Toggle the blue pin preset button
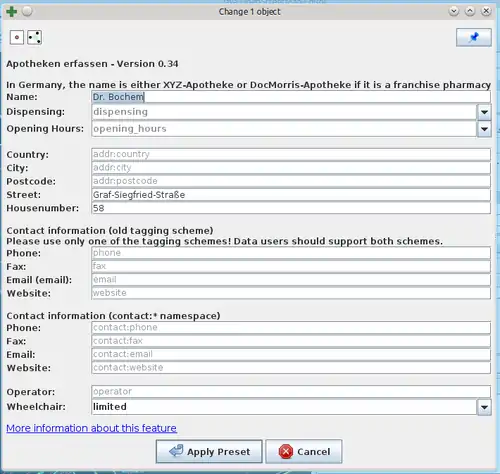Image resolution: width=500 pixels, height=474 pixels. (x=473, y=37)
